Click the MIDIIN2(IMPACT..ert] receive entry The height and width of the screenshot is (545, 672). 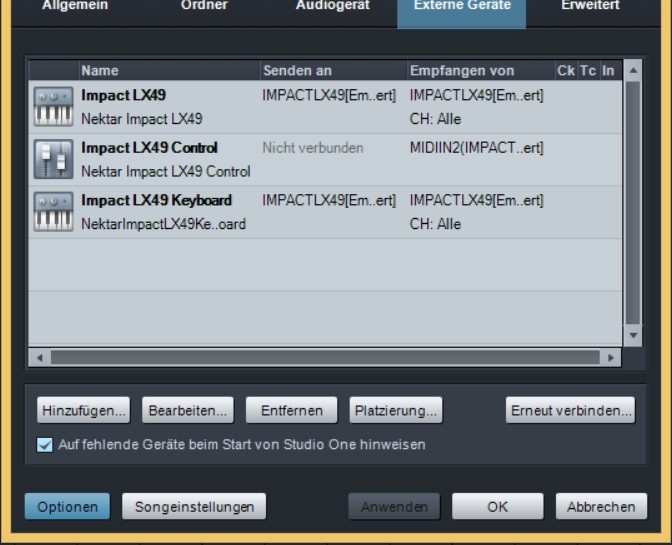[x=477, y=148]
